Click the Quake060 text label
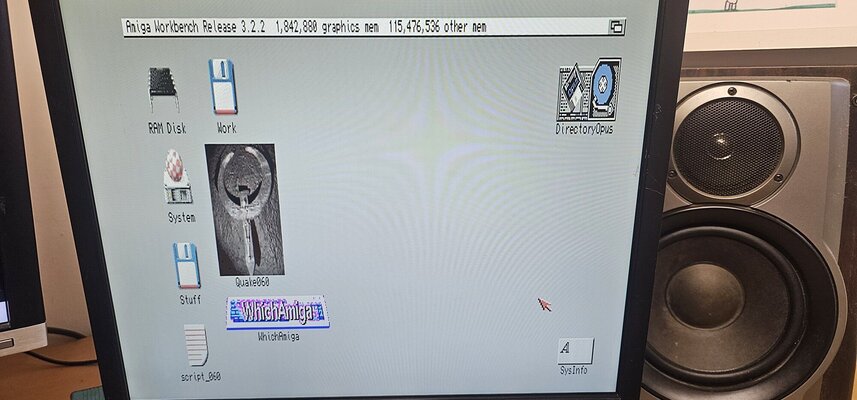 [252, 282]
